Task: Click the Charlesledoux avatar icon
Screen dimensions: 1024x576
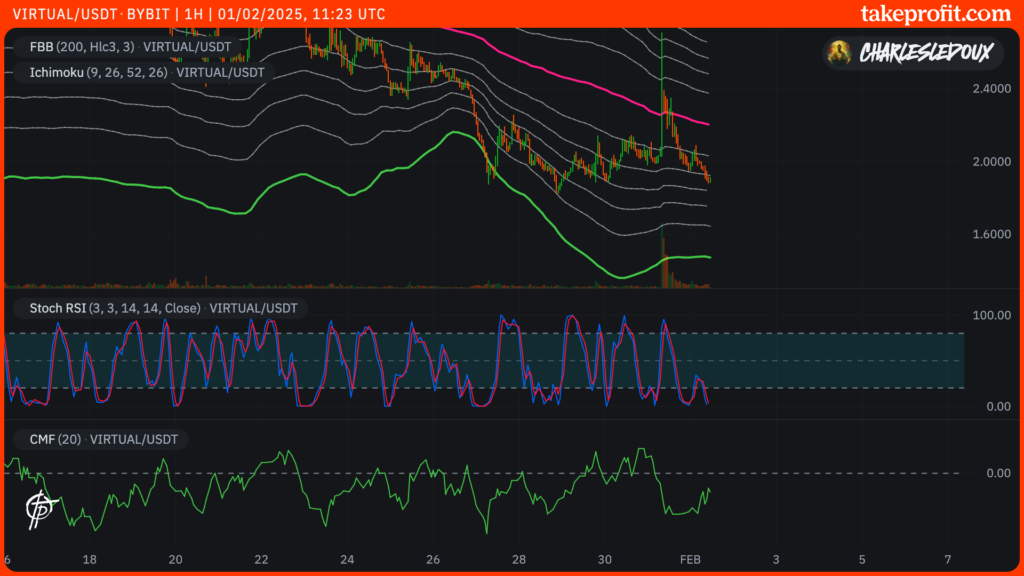Action: [843, 53]
